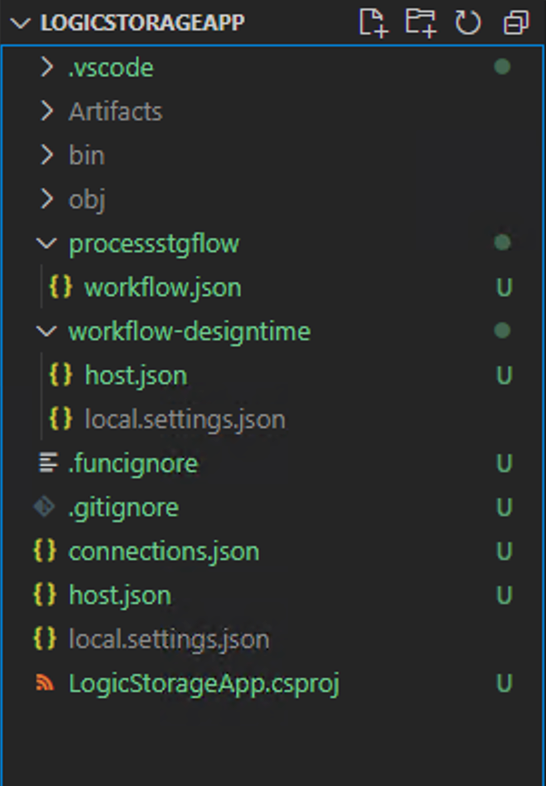
Task: Collapse the workflow-designtime folder chevron
Action: pyautogui.click(x=47, y=331)
